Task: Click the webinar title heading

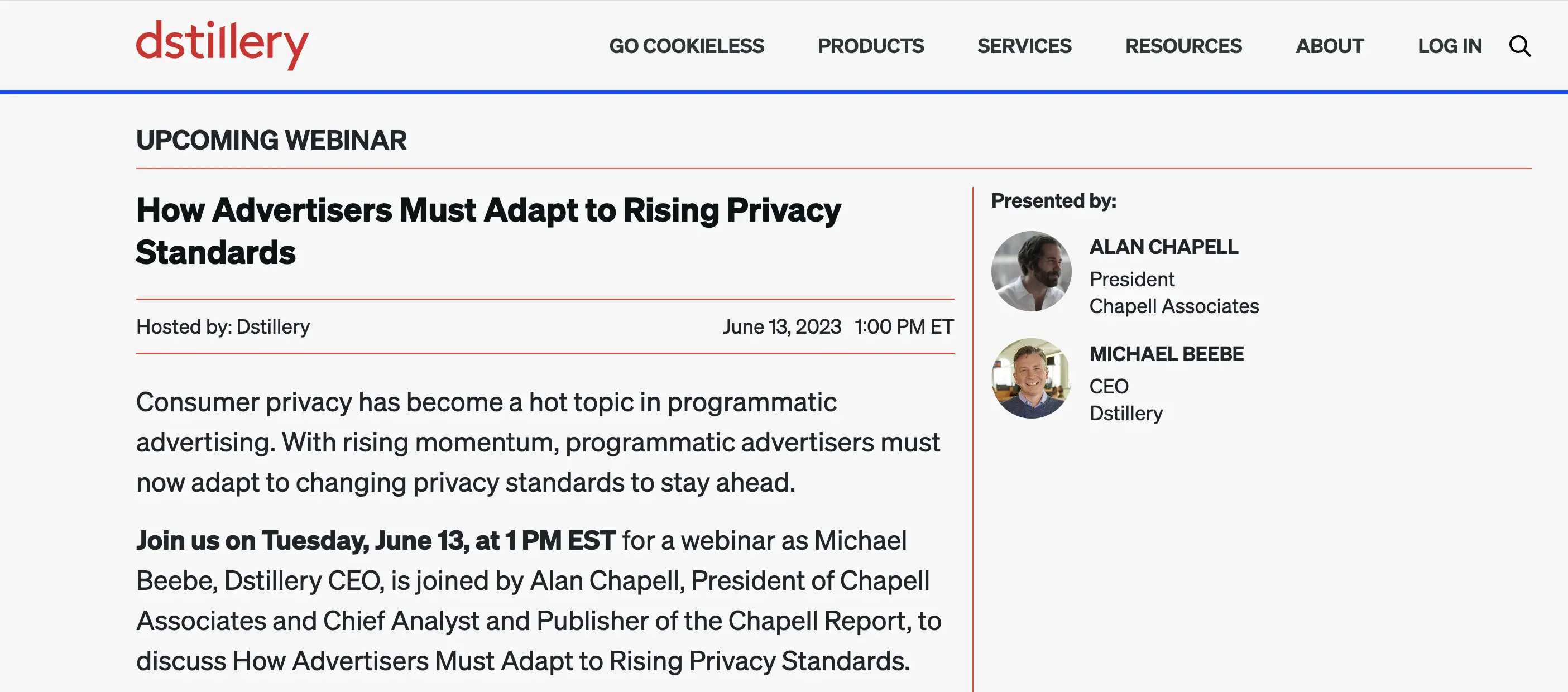Action: (x=488, y=231)
